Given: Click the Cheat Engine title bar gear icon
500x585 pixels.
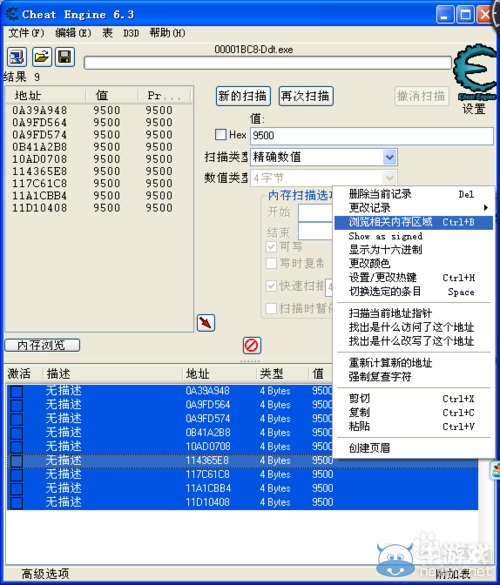Looking at the screenshot, I should tap(12, 14).
